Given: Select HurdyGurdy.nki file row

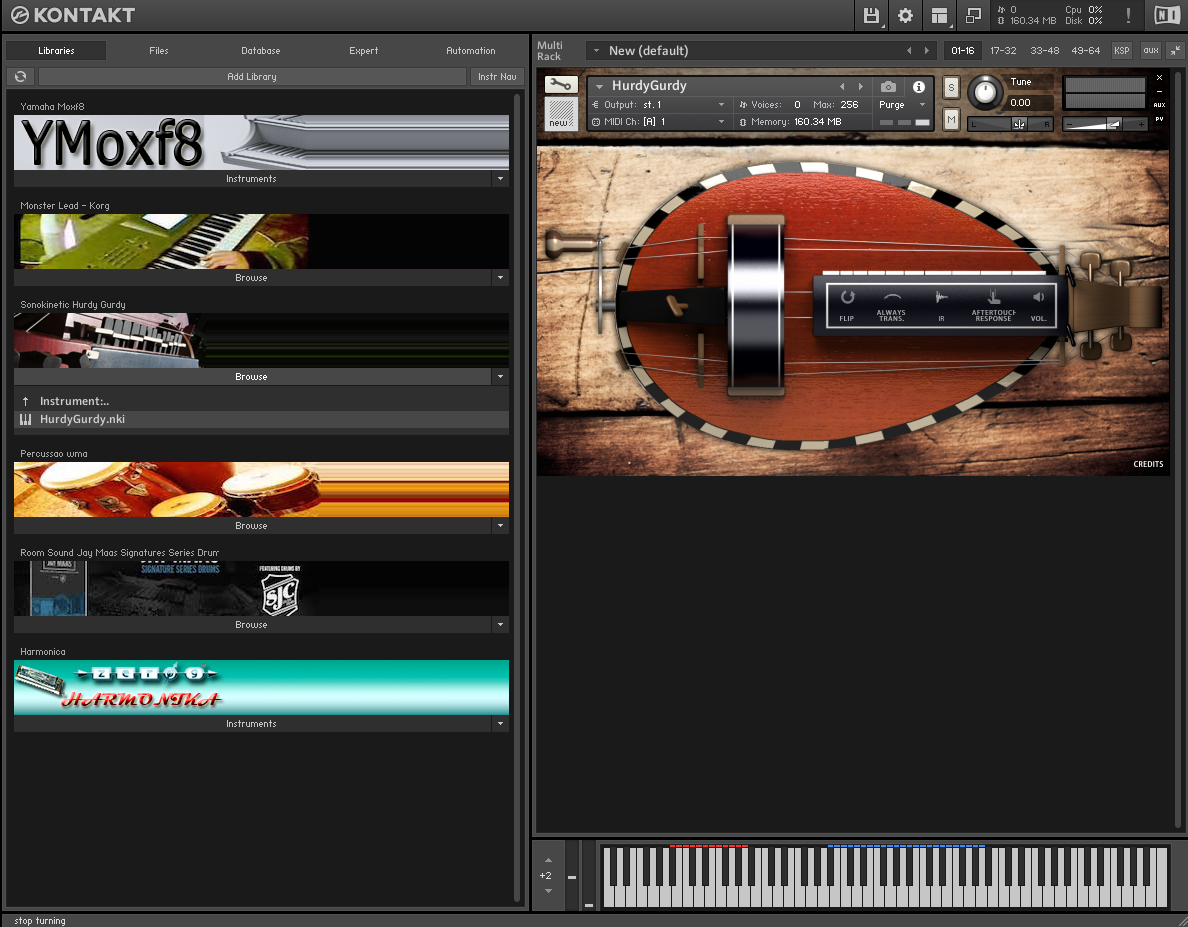Looking at the screenshot, I should click(x=261, y=420).
